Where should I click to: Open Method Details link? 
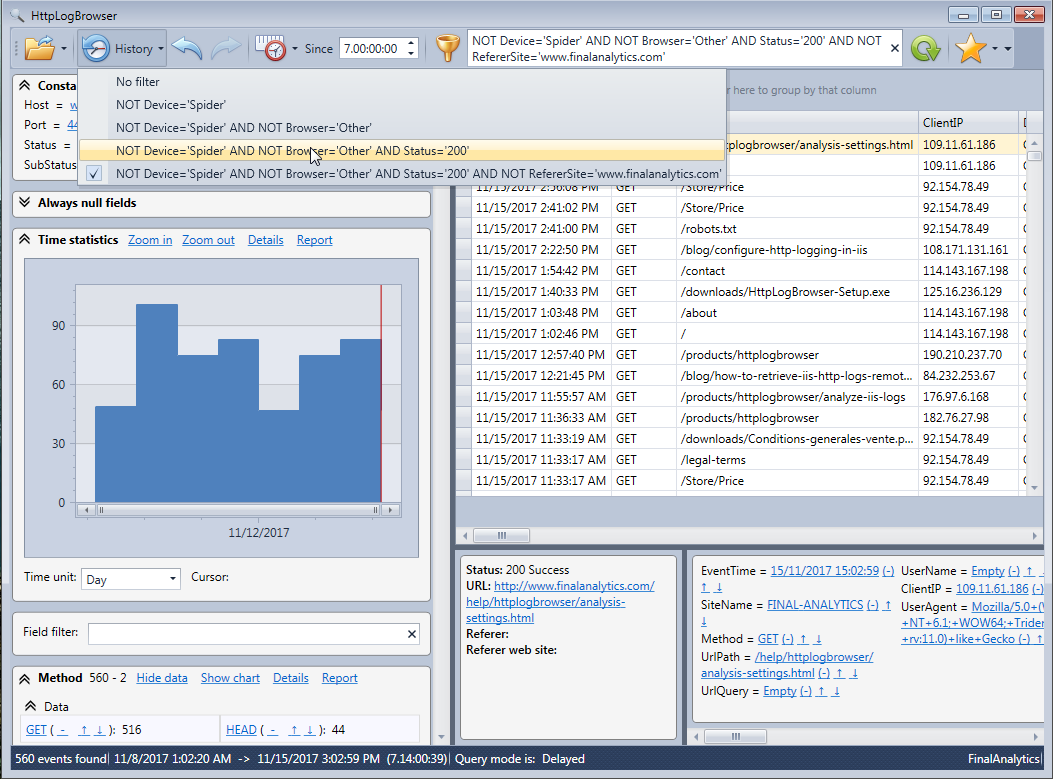[x=291, y=678]
